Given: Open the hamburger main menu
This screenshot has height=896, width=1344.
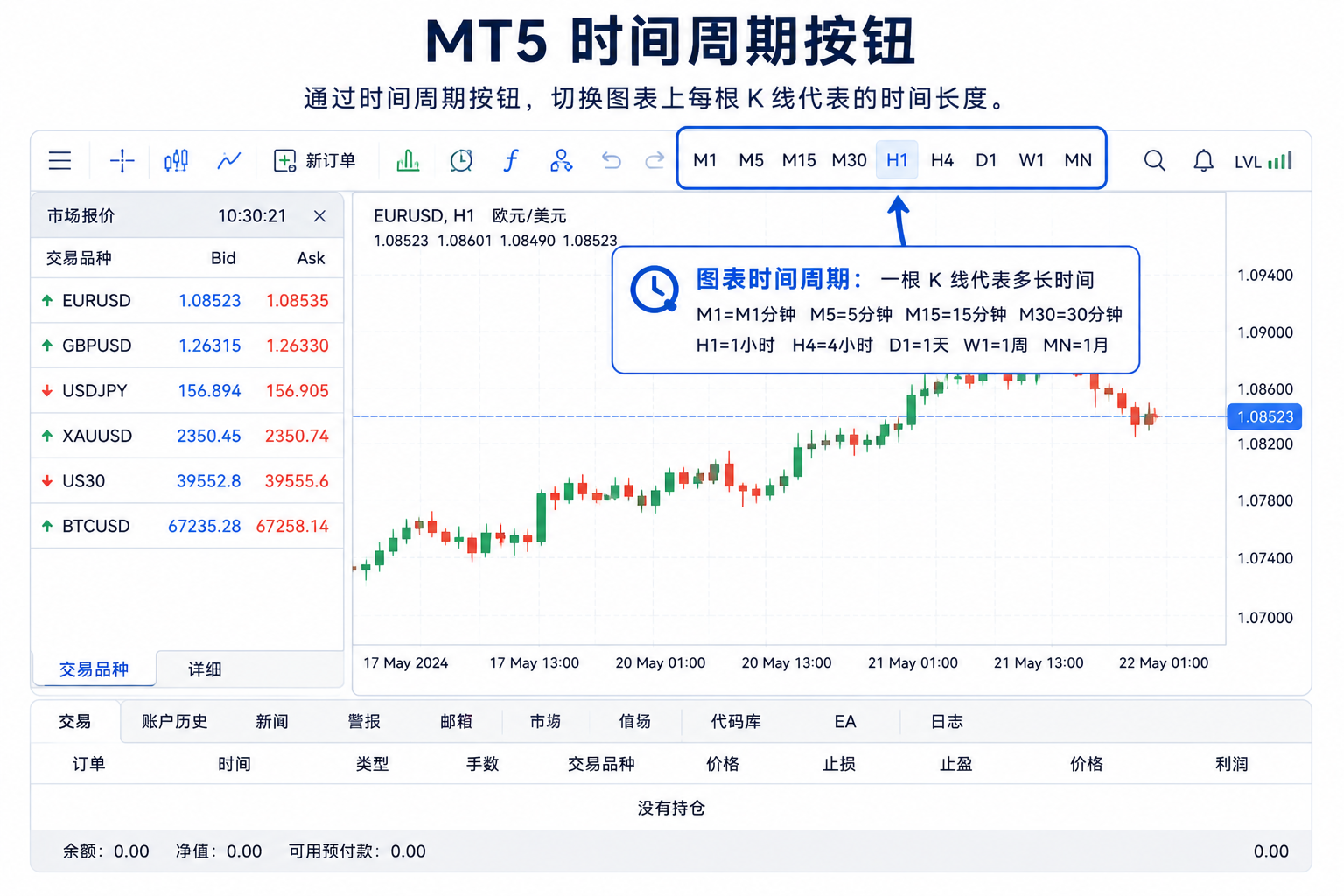Looking at the screenshot, I should 59,161.
